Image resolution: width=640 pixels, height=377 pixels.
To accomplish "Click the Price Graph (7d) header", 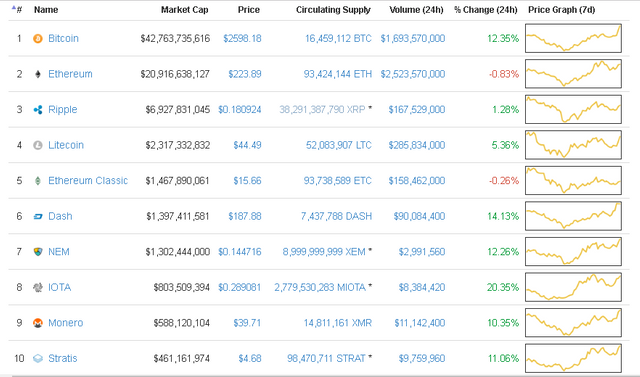I will (561, 9).
